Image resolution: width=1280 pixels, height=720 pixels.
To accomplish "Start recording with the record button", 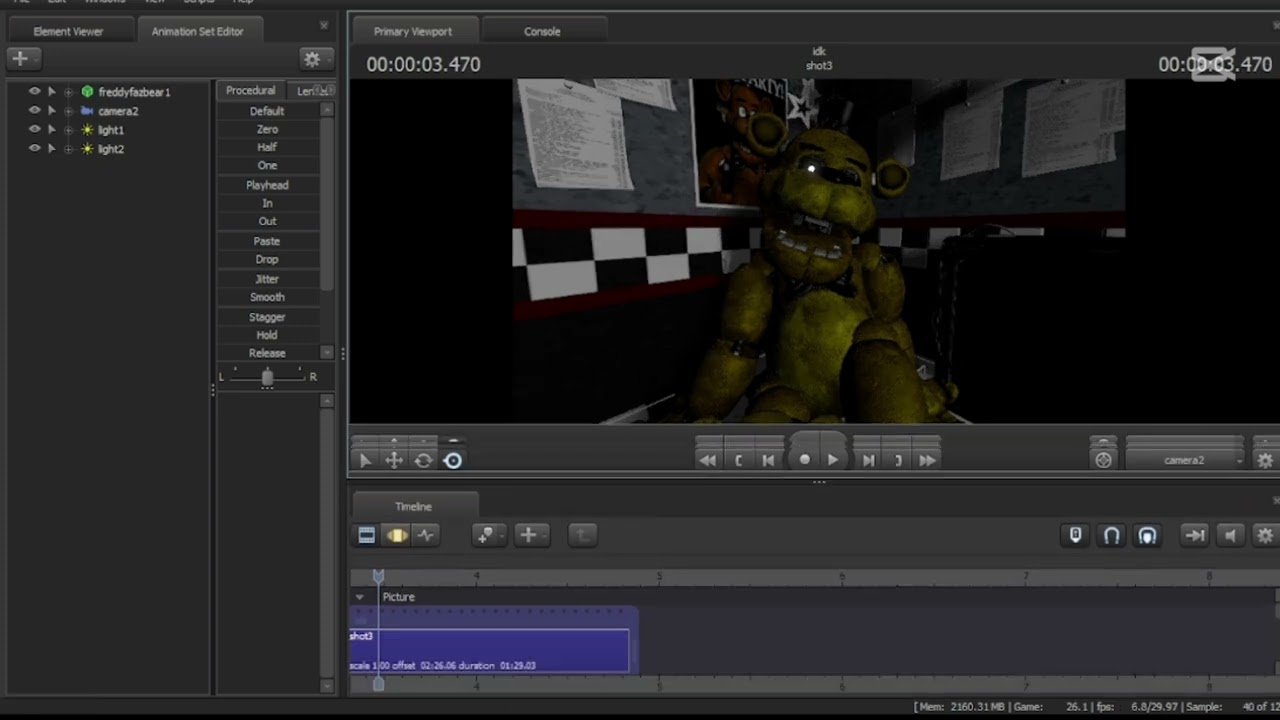I will pyautogui.click(x=804, y=460).
